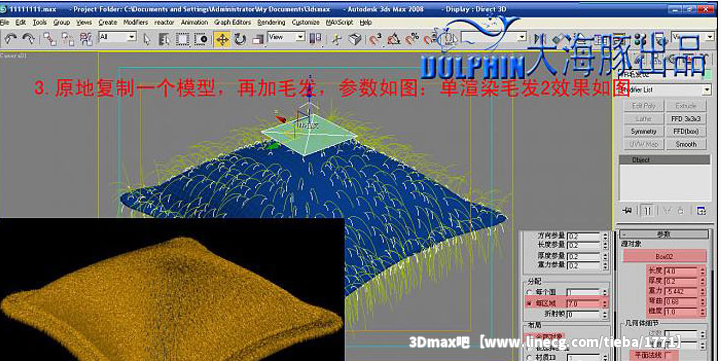
Task: Click the 重力 value field showing -5.442
Action: click(x=682, y=291)
